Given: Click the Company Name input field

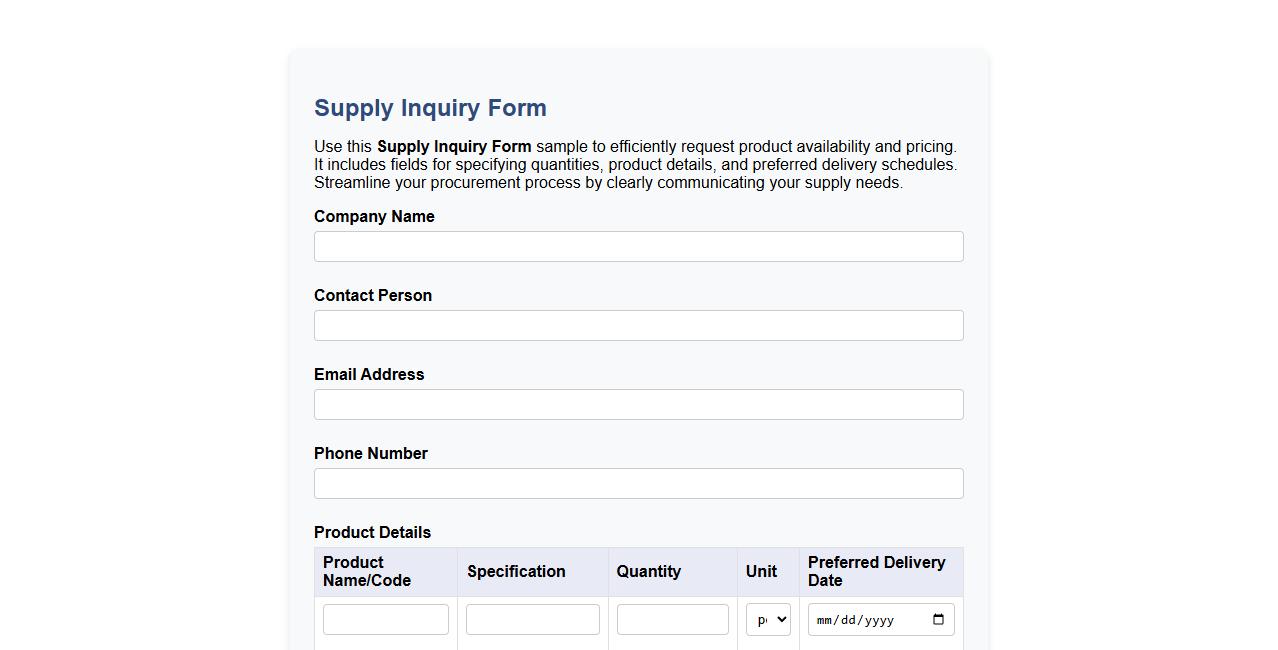Looking at the screenshot, I should pos(638,246).
